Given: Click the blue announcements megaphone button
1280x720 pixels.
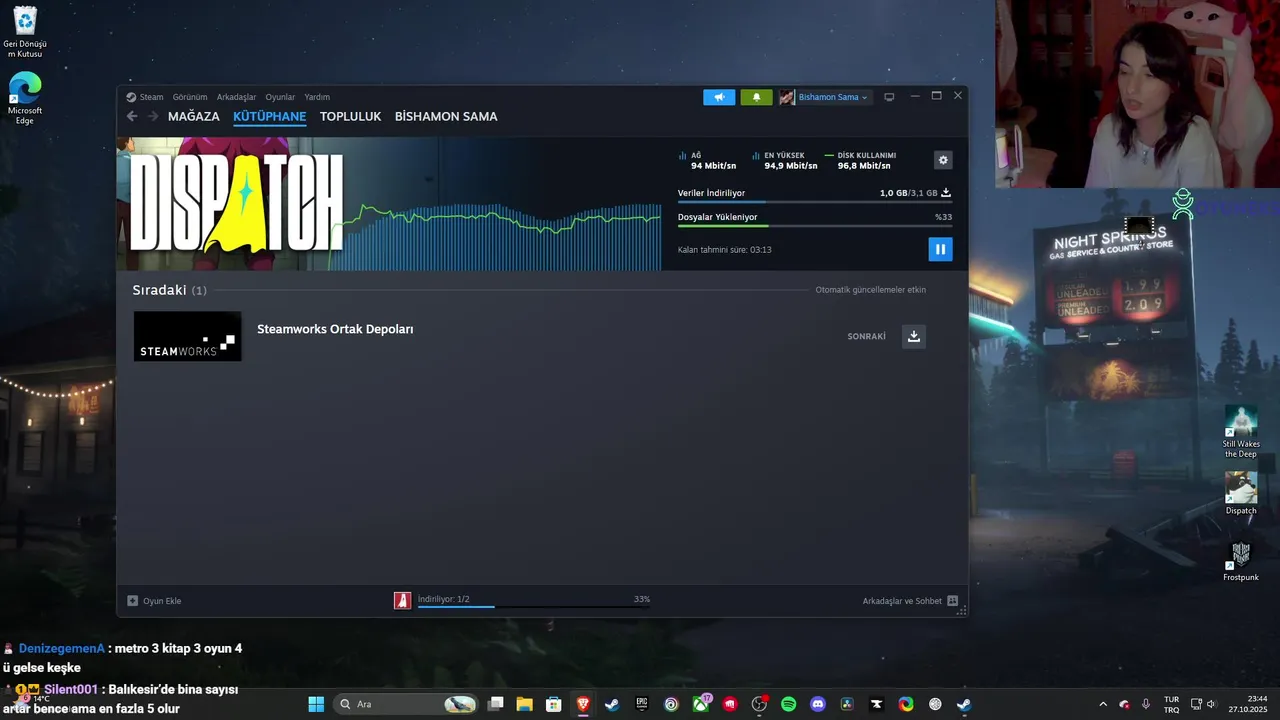Looking at the screenshot, I should tap(719, 97).
